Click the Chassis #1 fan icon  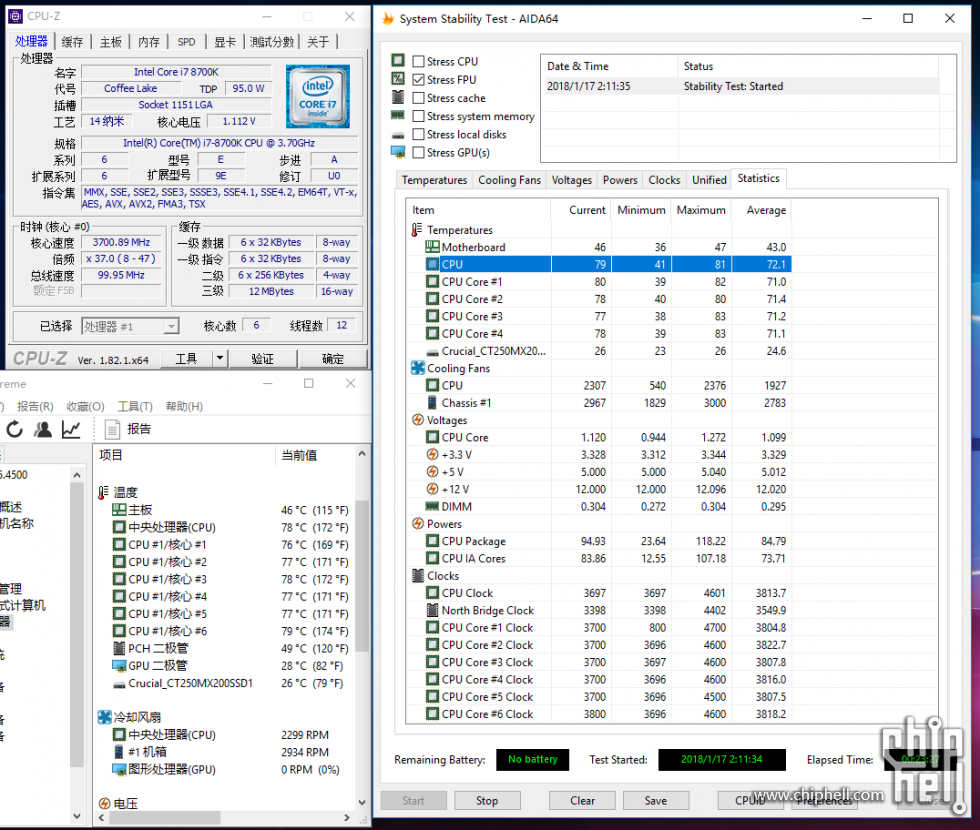point(432,402)
